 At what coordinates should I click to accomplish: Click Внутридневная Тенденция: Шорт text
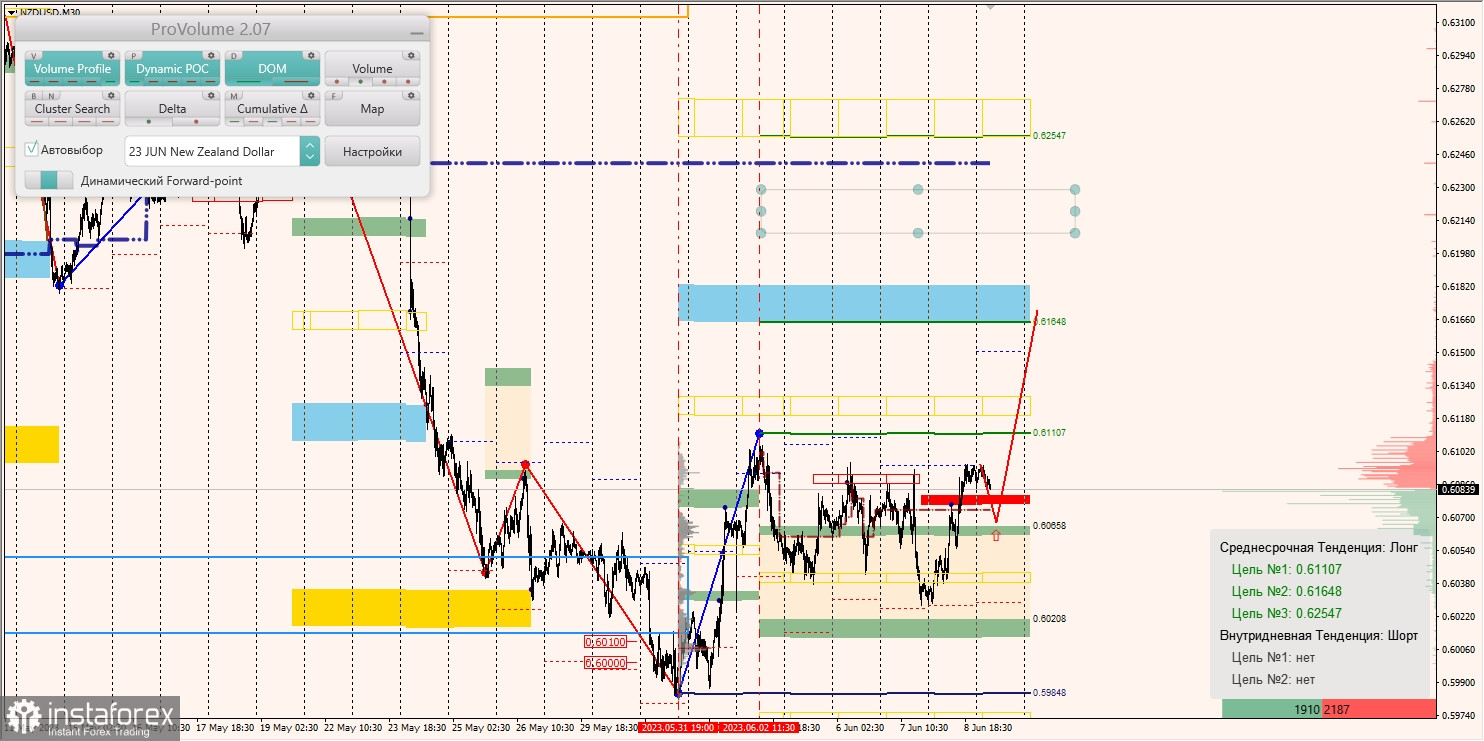pyautogui.click(x=1319, y=635)
